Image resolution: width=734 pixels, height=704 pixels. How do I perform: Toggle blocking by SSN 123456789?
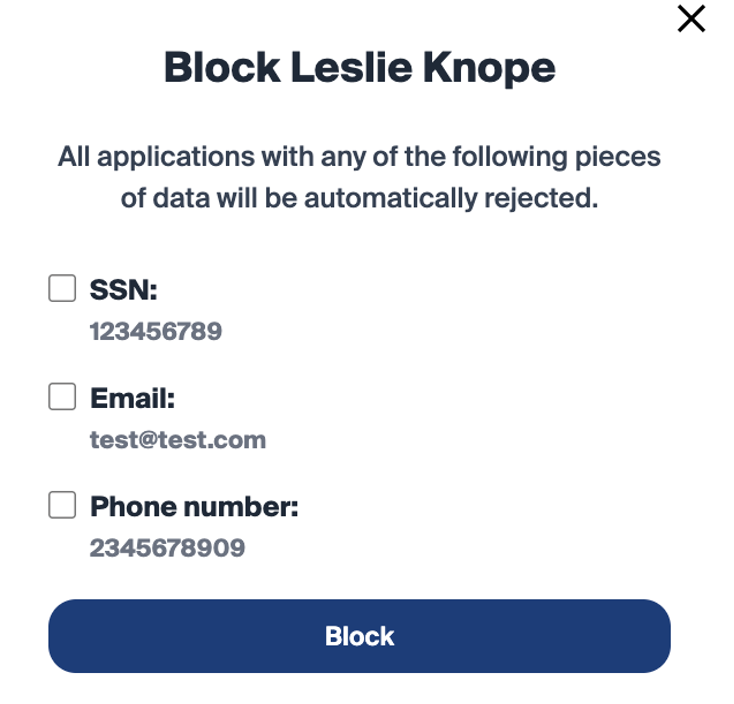pyautogui.click(x=62, y=289)
